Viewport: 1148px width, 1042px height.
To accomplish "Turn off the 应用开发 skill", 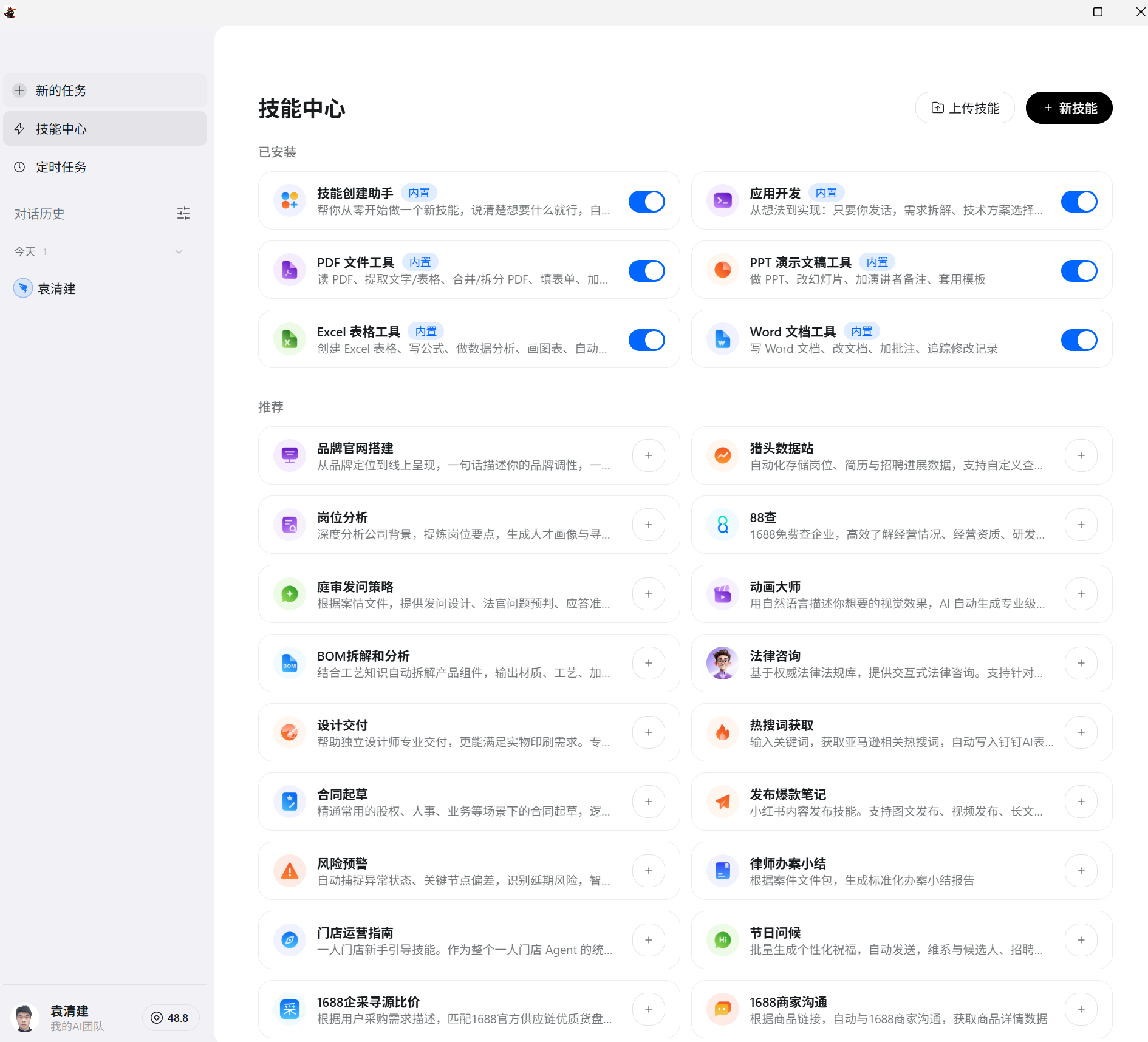I will 1079,201.
